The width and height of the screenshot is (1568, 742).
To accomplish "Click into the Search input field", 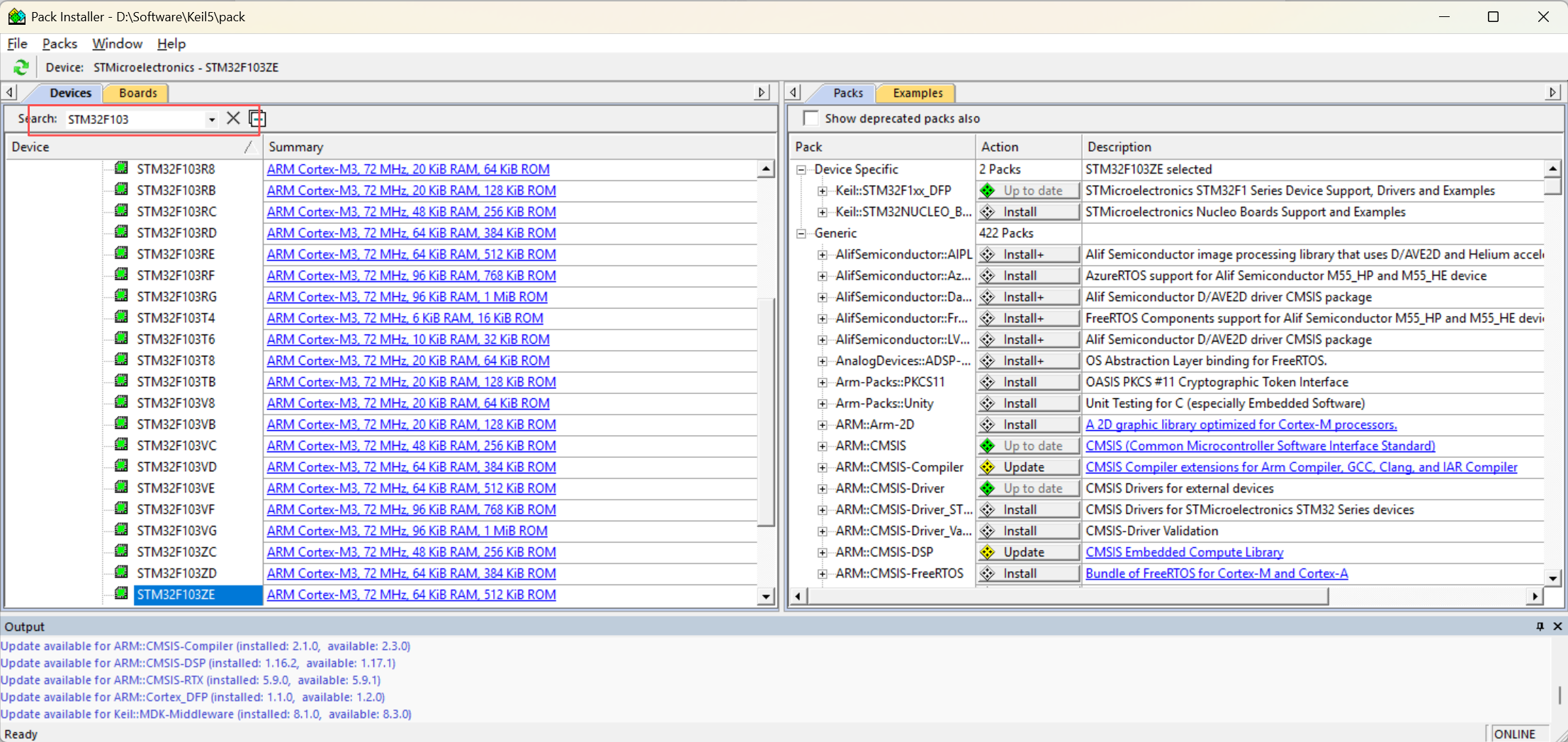I will (x=135, y=119).
